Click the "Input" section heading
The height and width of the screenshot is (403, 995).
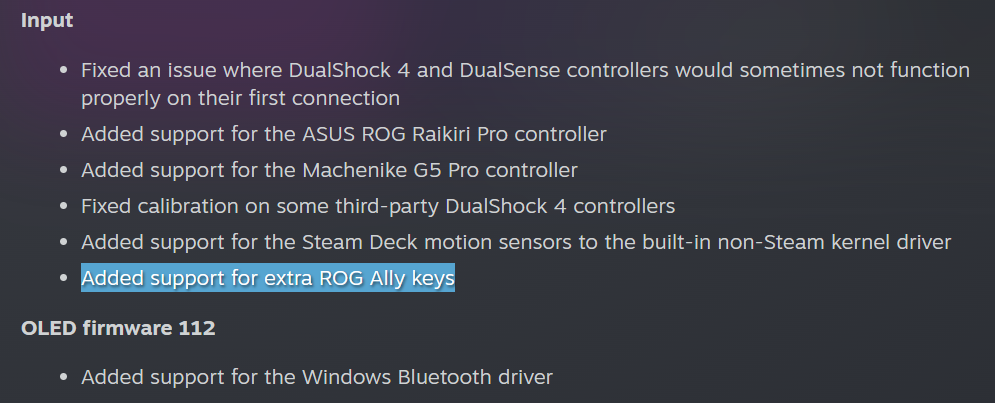[x=46, y=20]
